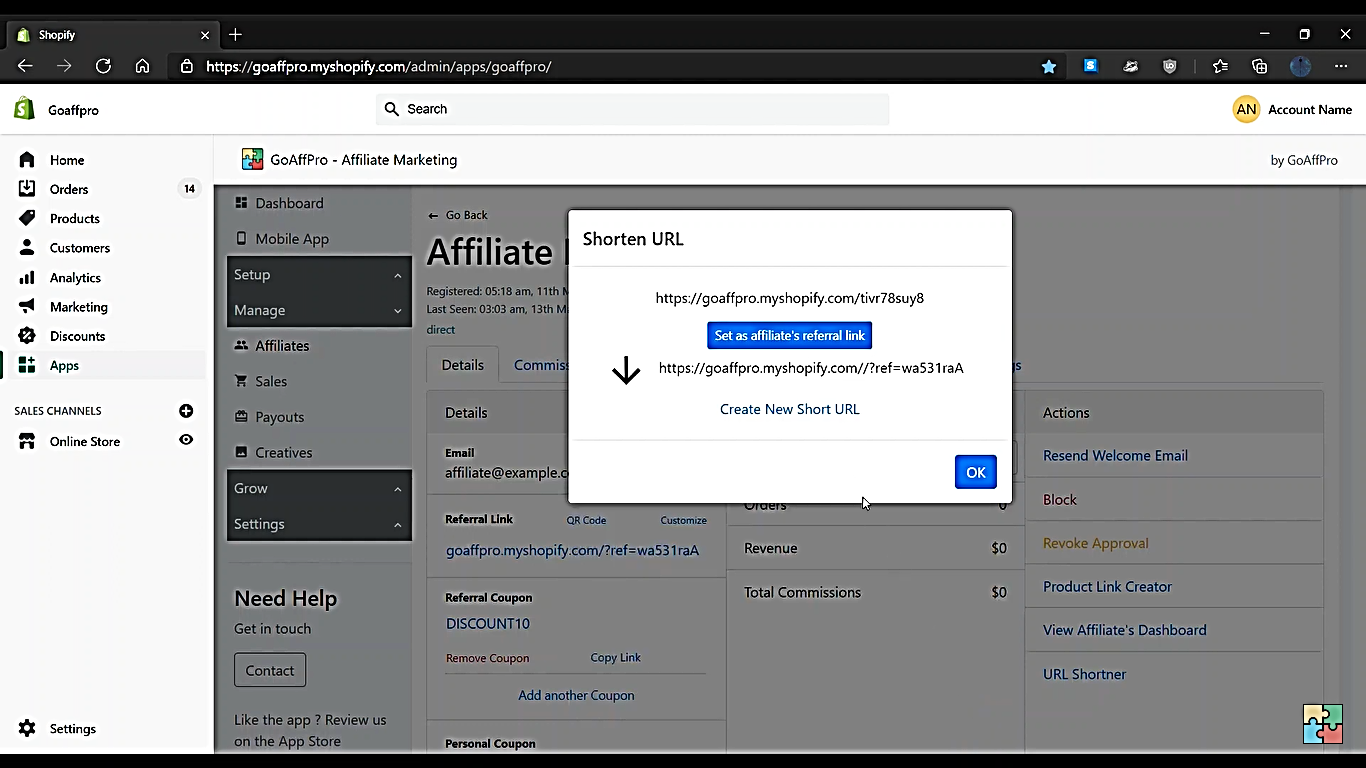Click the Go Back link
This screenshot has width=1366, height=768.
point(458,215)
